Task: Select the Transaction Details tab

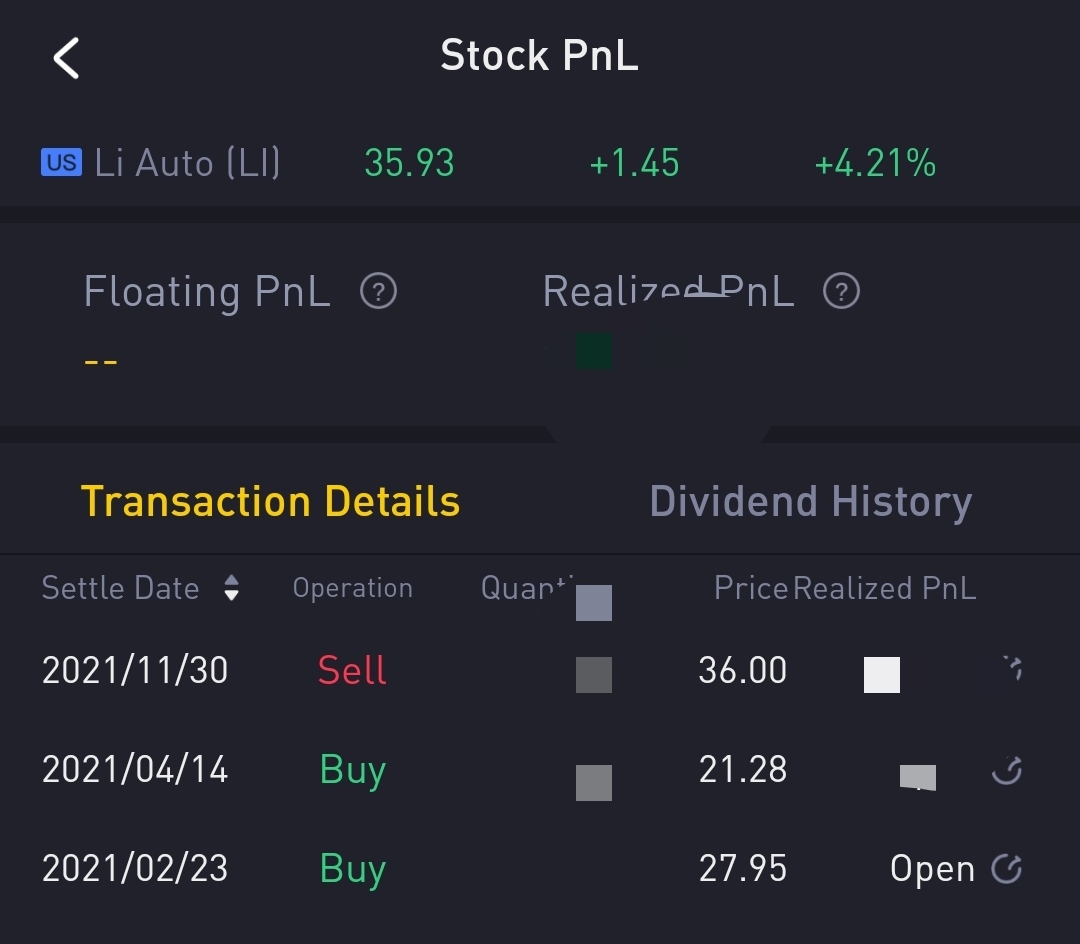Action: [270, 501]
